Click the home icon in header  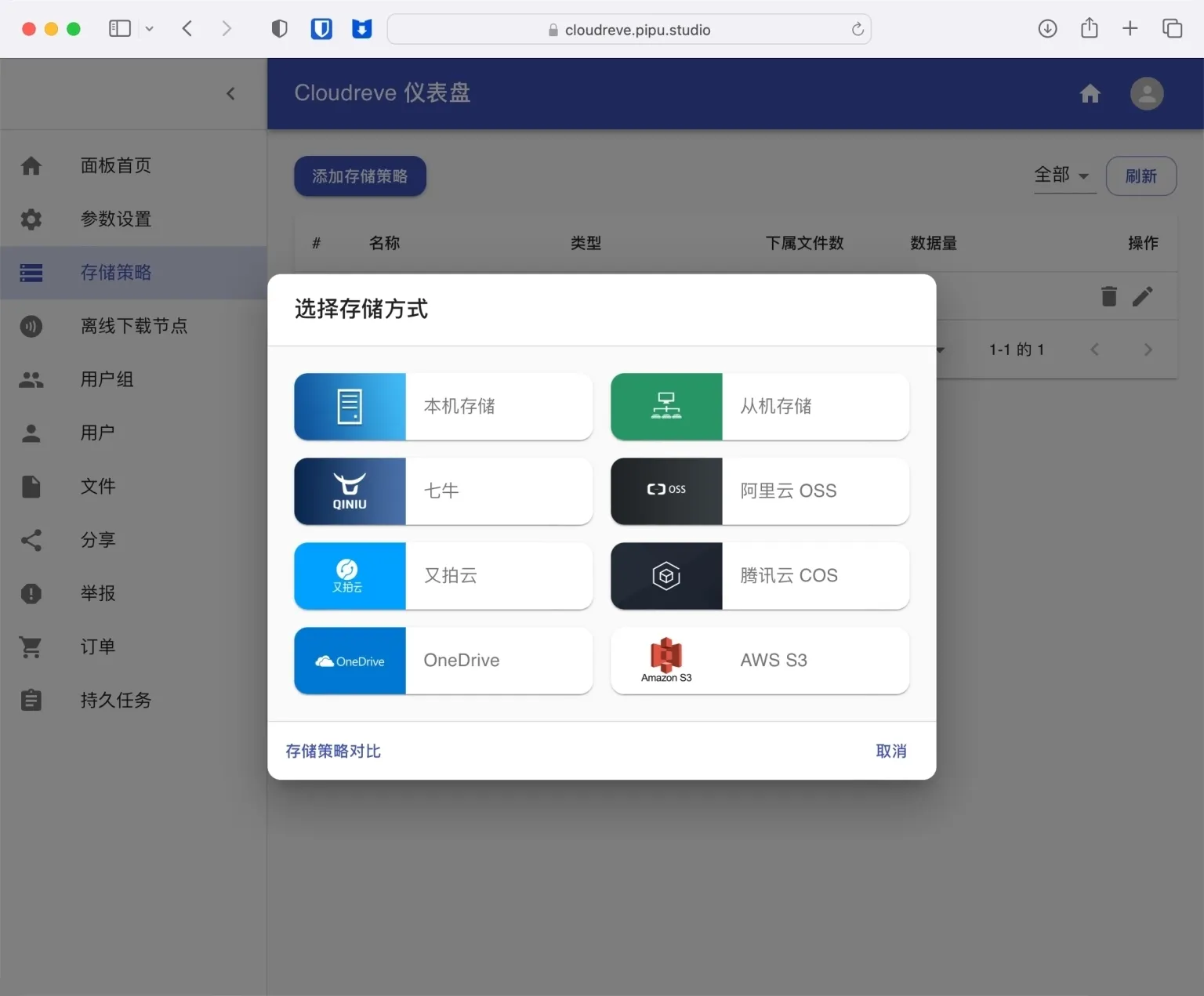tap(1090, 94)
